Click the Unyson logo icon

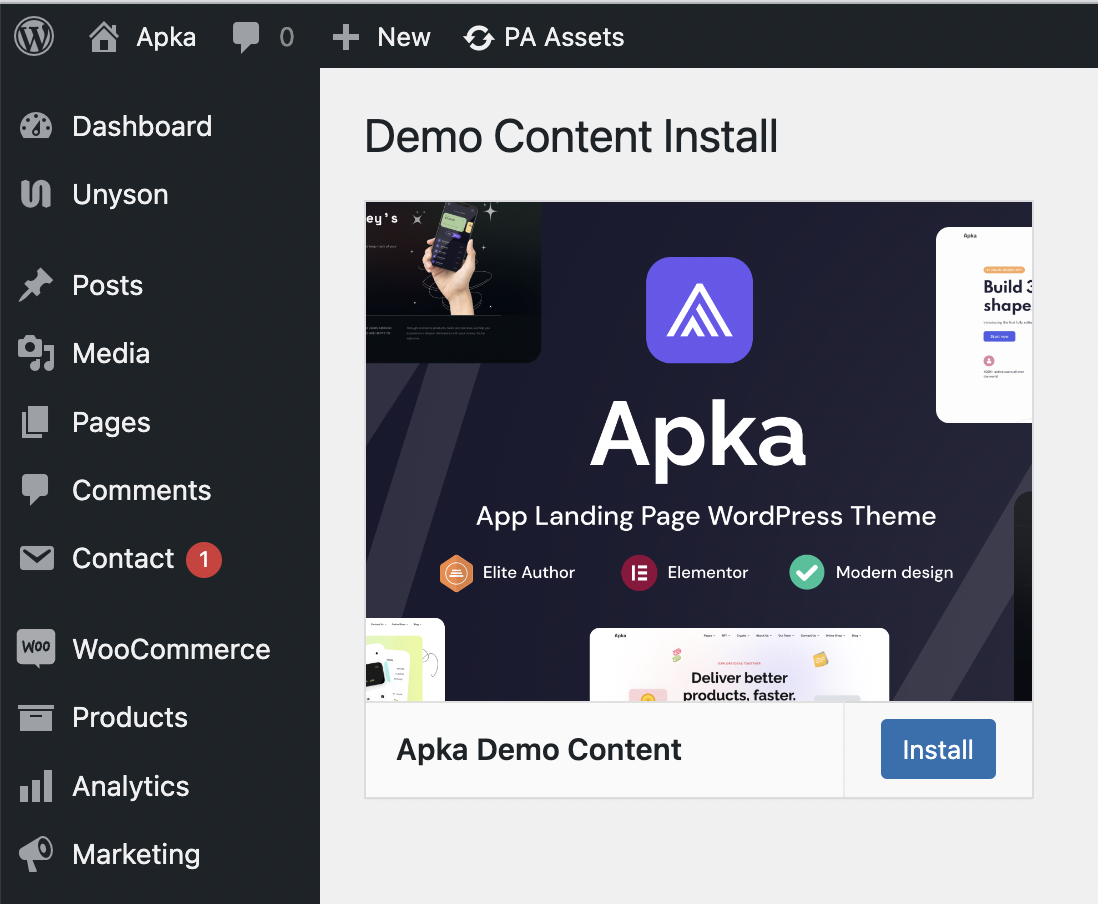click(x=36, y=195)
